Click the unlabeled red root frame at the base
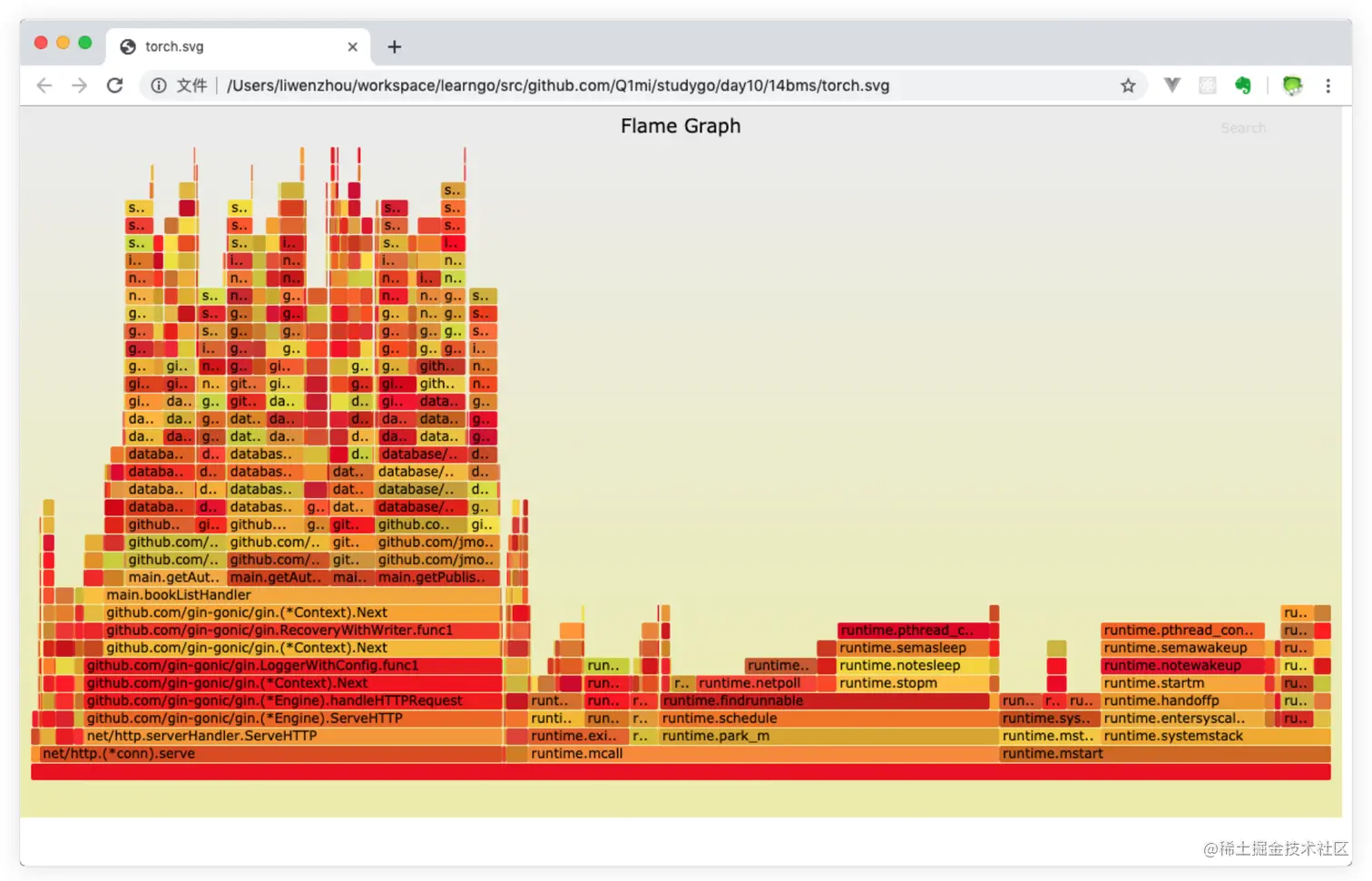Viewport: 1372px width, 881px height. pos(681,771)
